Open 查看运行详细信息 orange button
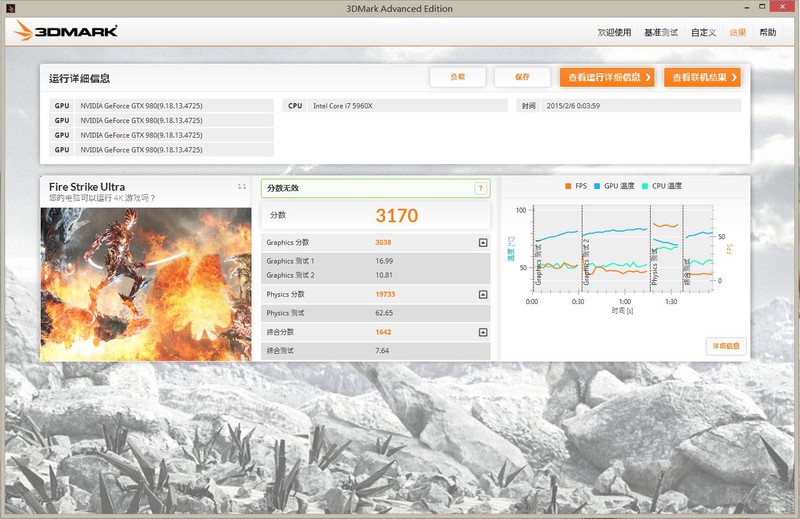The image size is (800, 519). [607, 78]
